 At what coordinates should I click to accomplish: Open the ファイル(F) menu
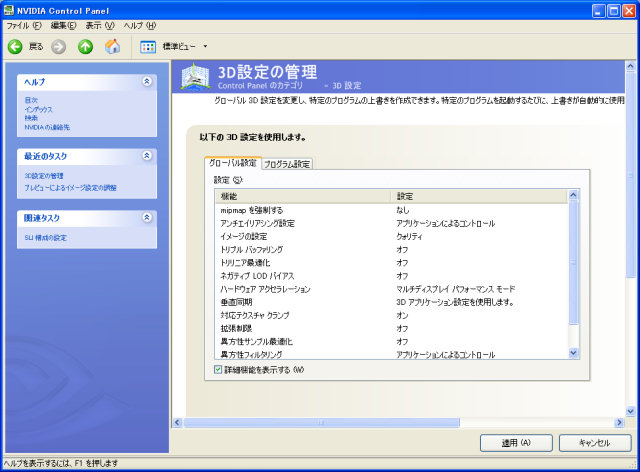coord(24,26)
